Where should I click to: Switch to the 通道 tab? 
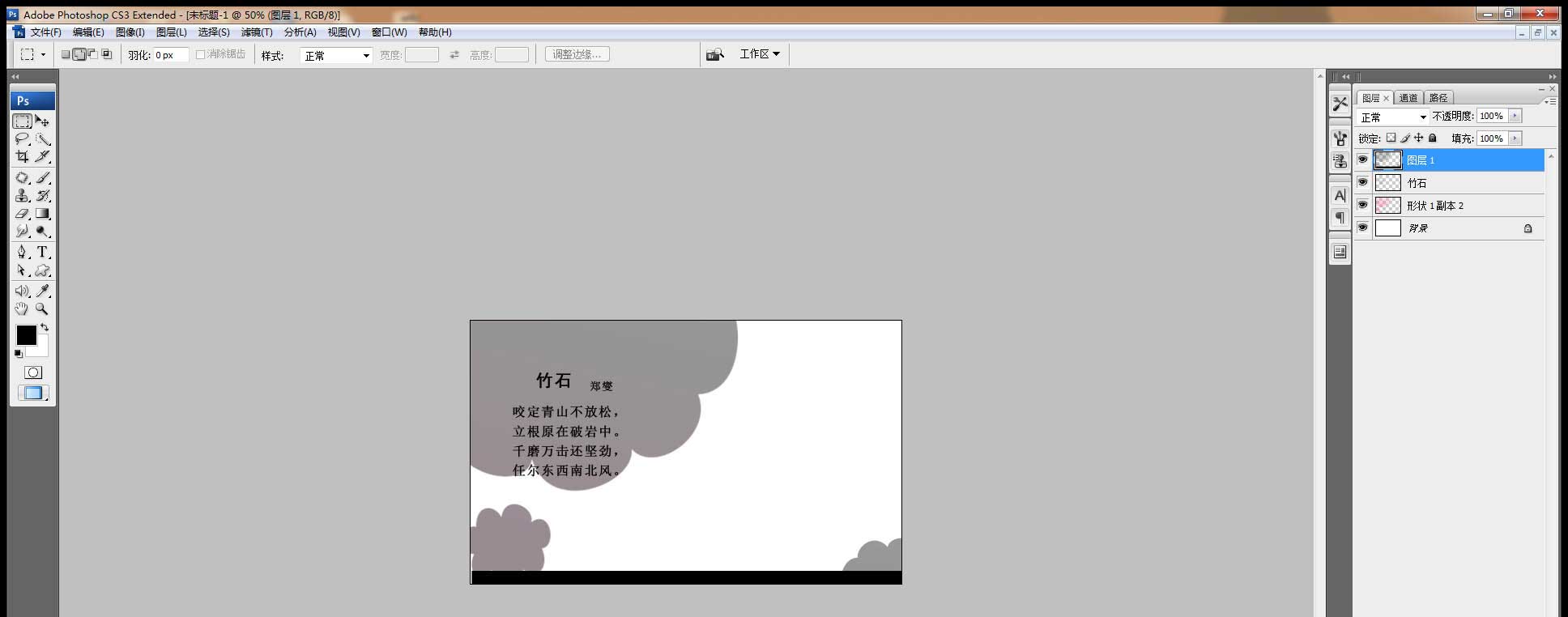coord(1408,98)
